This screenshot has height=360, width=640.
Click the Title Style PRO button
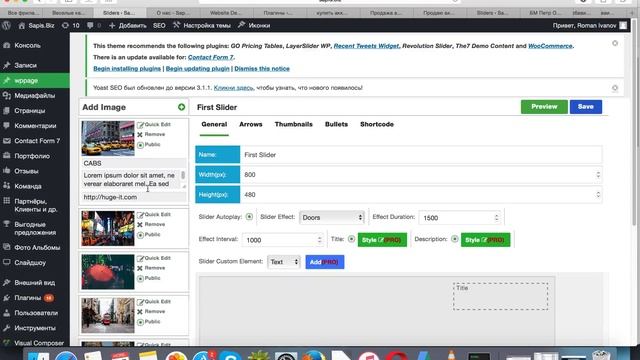382,240
